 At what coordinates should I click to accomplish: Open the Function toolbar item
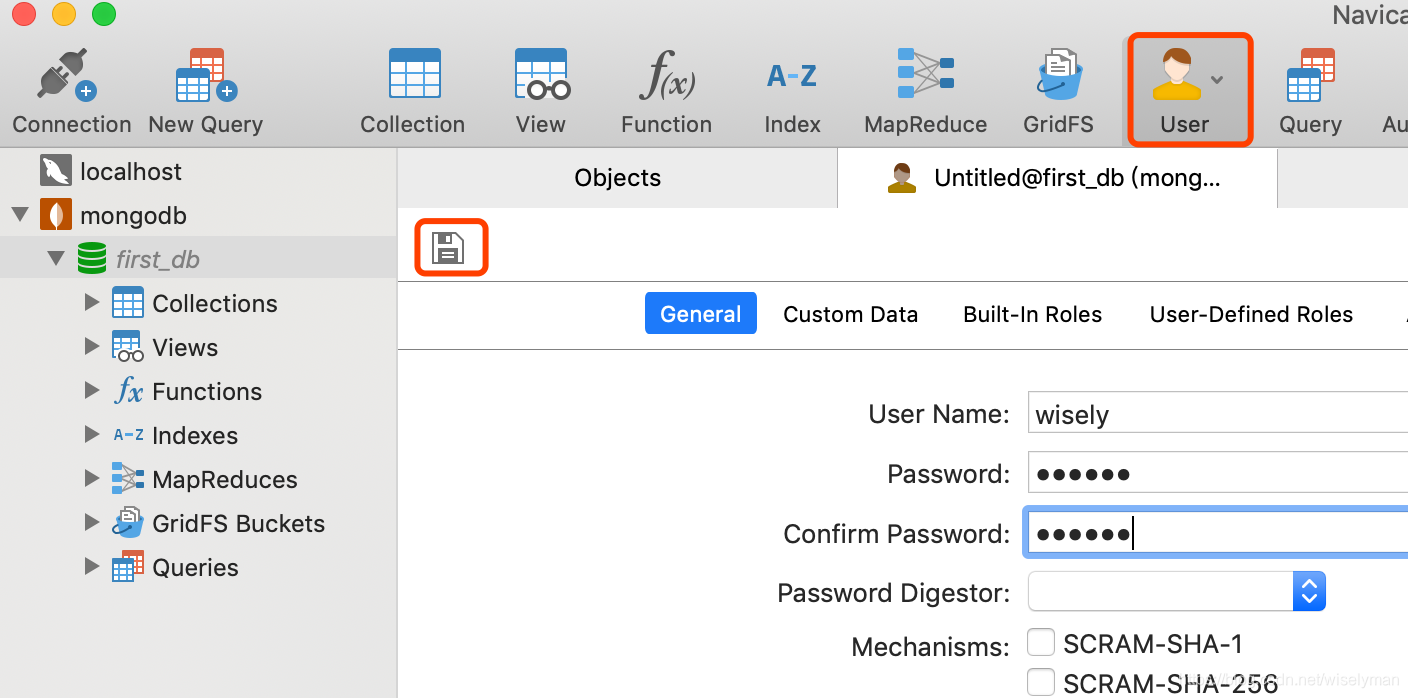666,92
